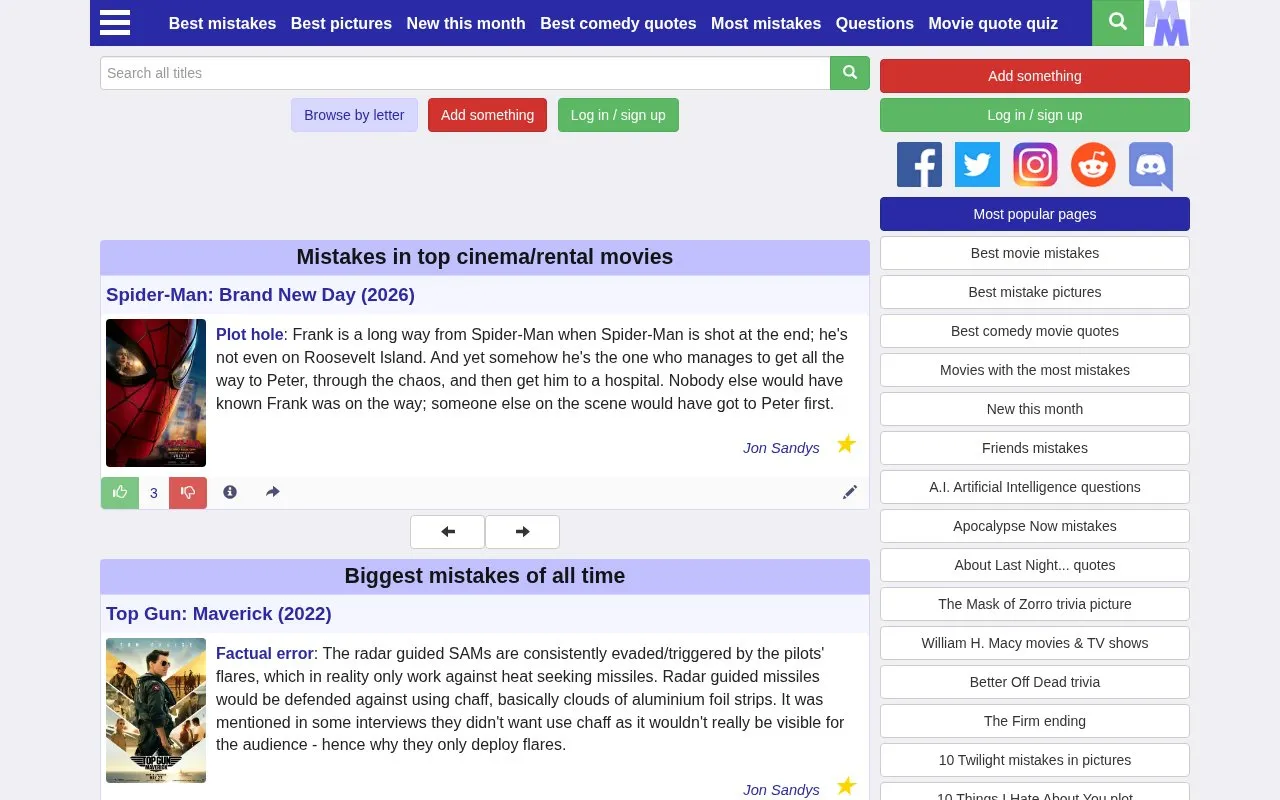
Task: Open Best mistakes nav item
Action: (222, 23)
